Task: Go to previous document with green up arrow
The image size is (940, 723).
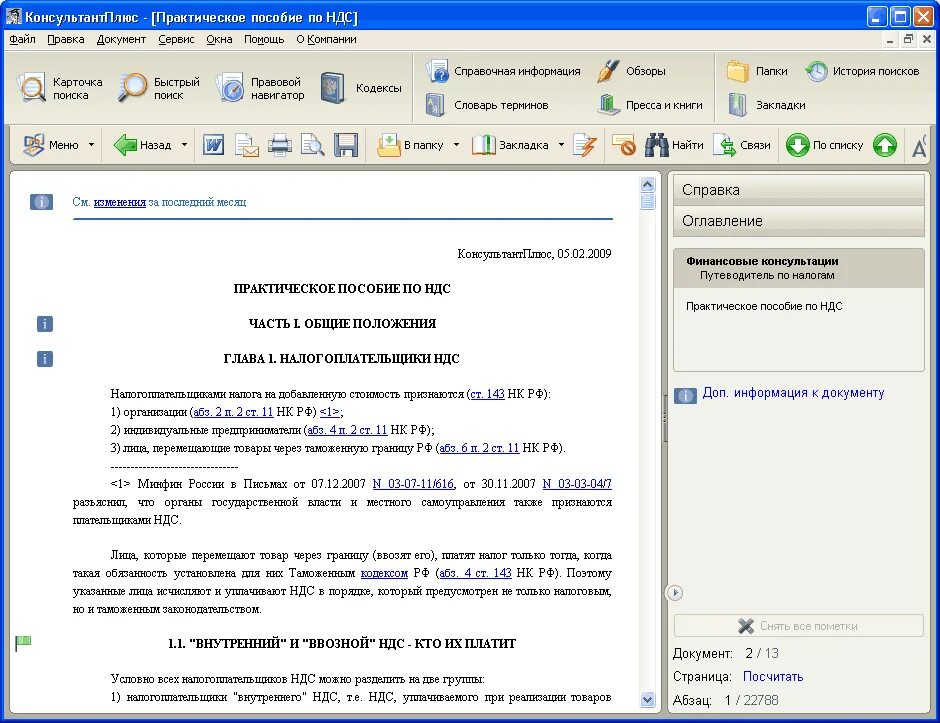Action: tap(885, 145)
